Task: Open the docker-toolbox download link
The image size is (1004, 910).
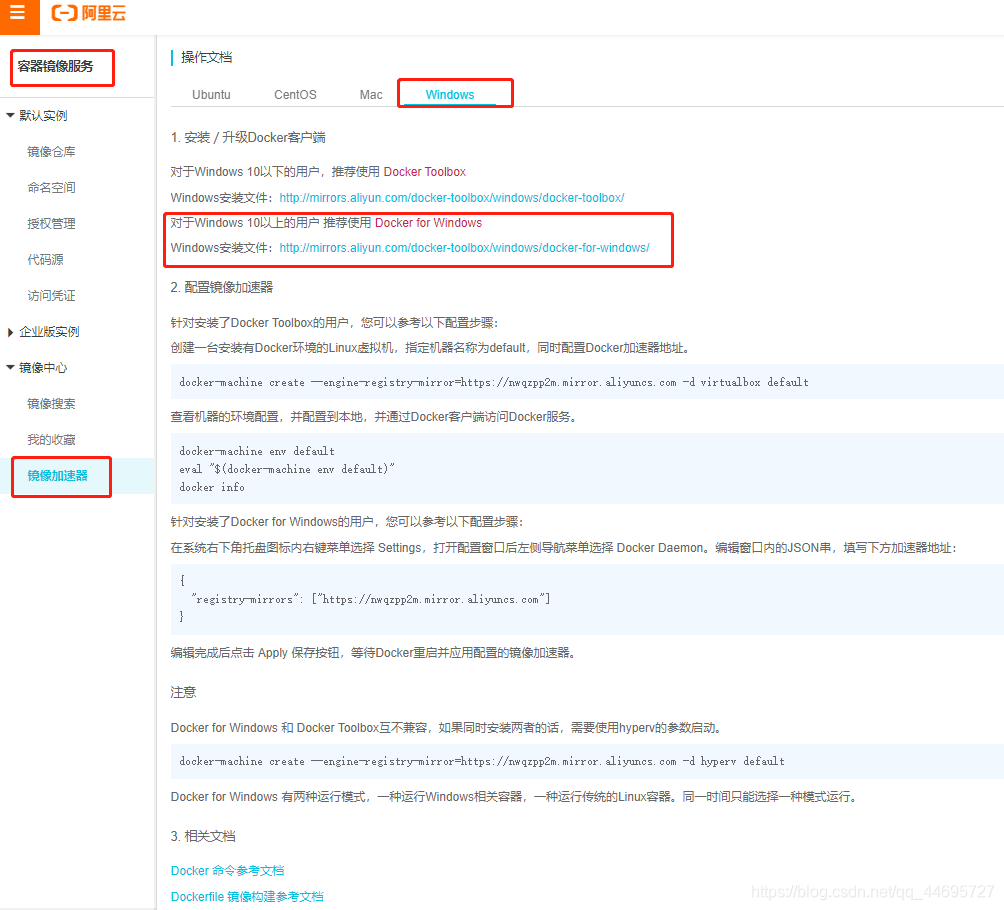Action: 452,198
